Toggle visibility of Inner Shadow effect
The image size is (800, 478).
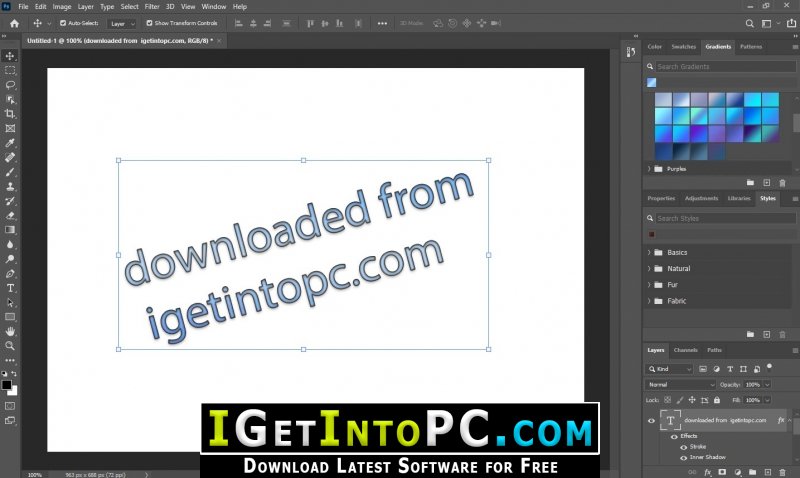tap(684, 458)
